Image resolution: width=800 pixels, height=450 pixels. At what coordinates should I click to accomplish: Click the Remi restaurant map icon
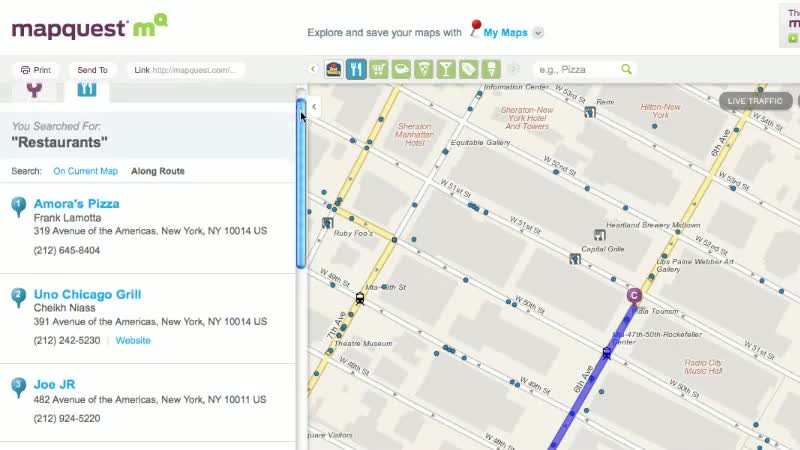590,112
